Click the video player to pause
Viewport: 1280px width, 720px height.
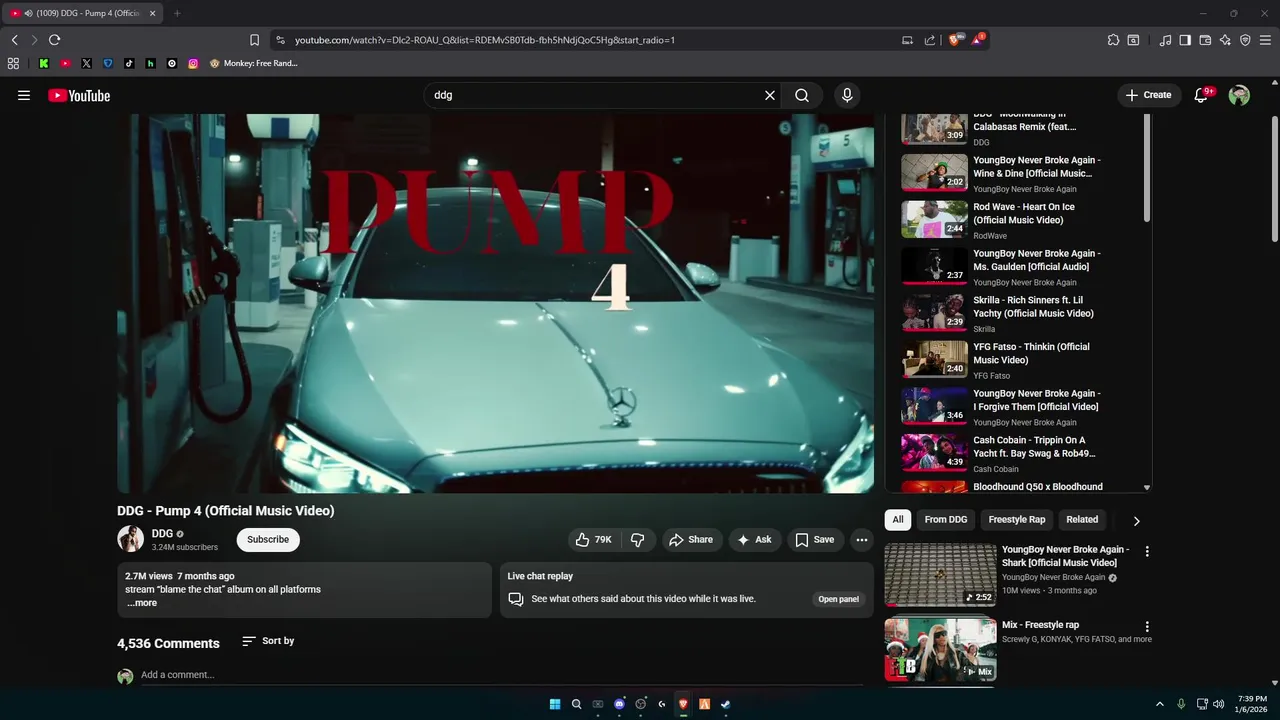[495, 303]
